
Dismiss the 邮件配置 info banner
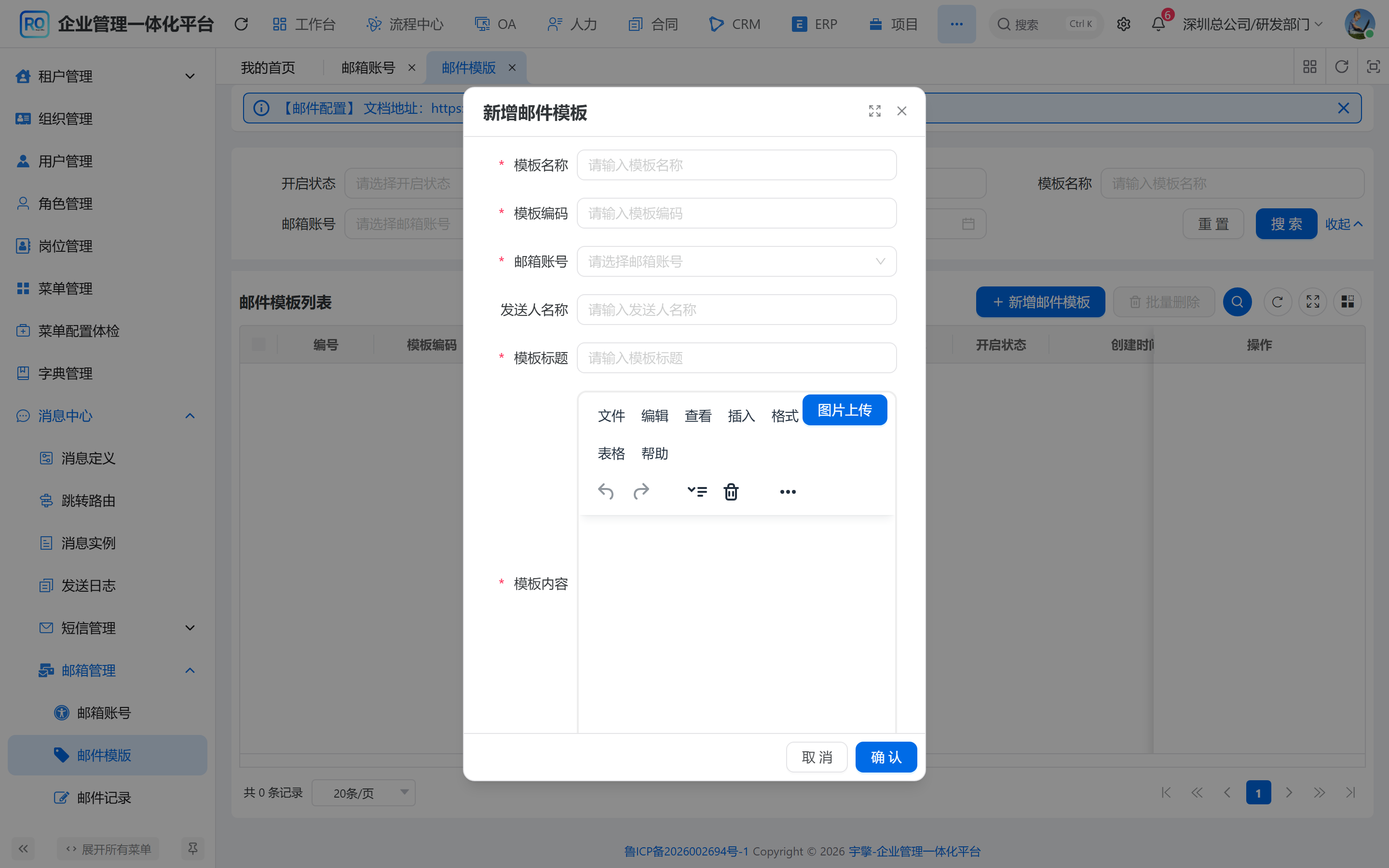click(1343, 108)
